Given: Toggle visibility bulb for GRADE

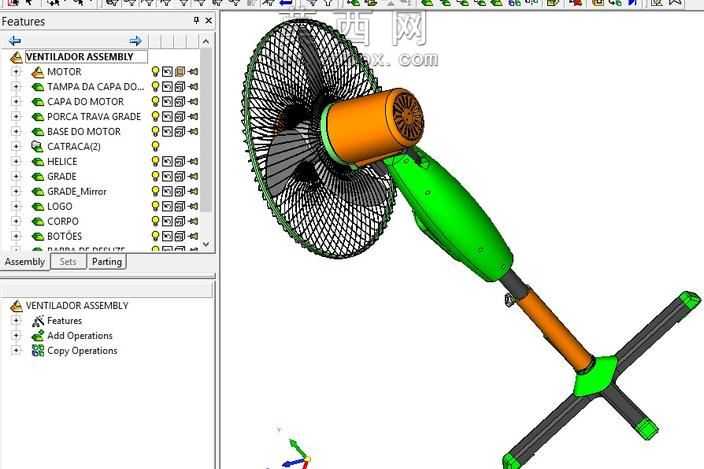Looking at the screenshot, I should [155, 176].
